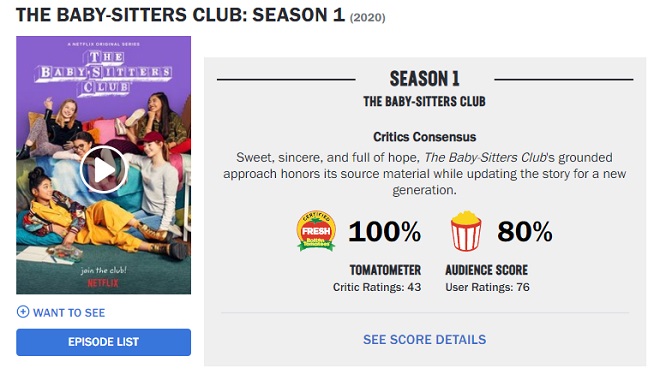This screenshot has width=660, height=380.
Task: Click the Want to See text
Action: pyautogui.click(x=69, y=313)
